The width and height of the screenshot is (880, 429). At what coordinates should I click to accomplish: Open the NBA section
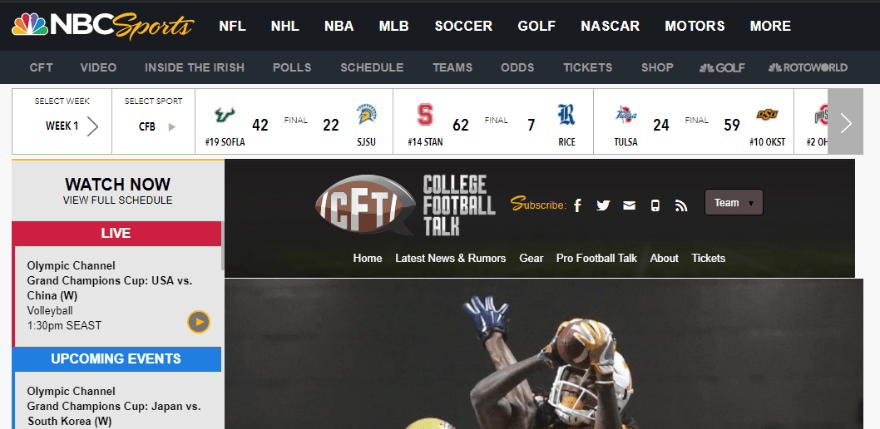click(x=339, y=26)
